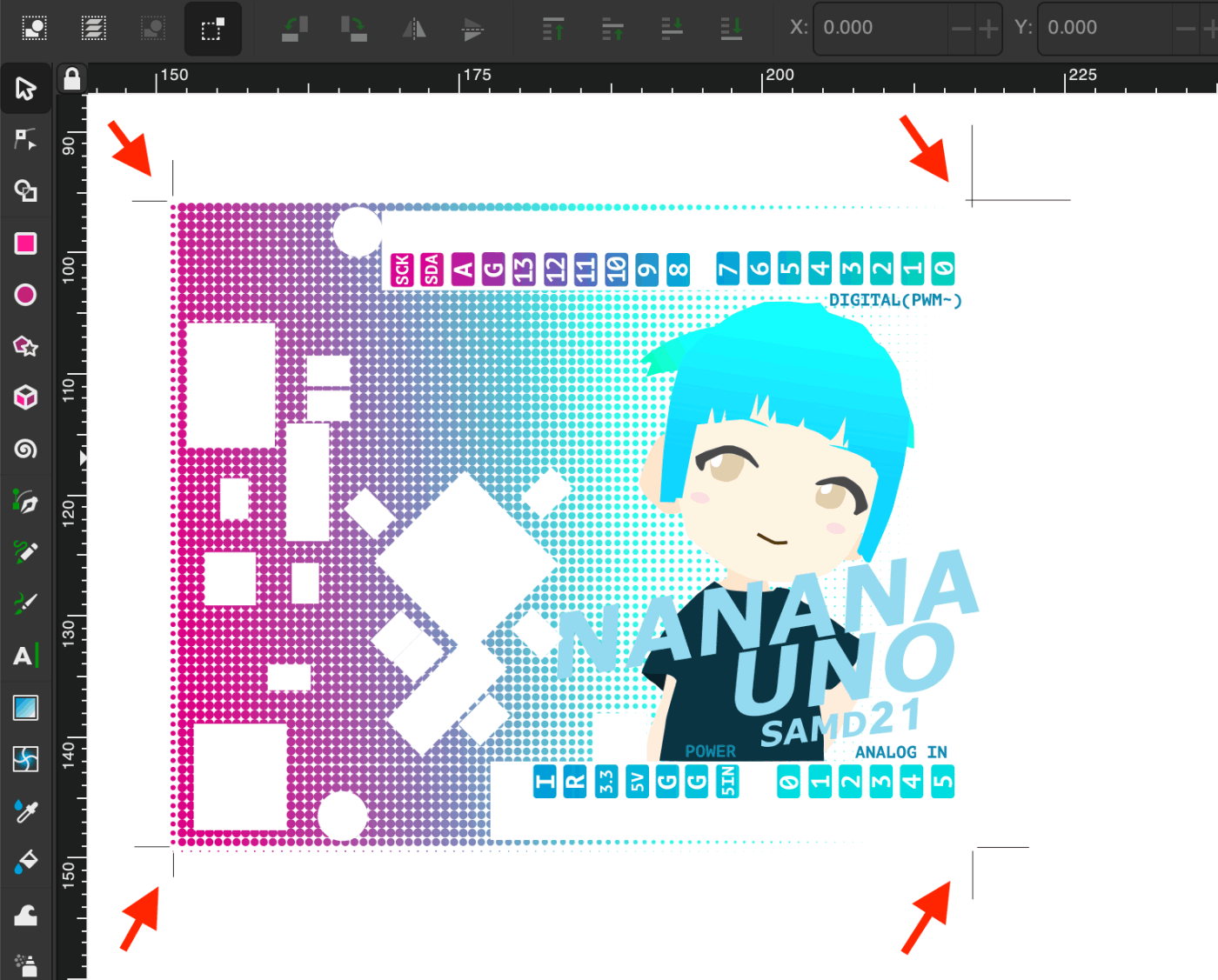Rotate selection 90° counter-clockwise
This screenshot has height=980, width=1218.
(296, 29)
